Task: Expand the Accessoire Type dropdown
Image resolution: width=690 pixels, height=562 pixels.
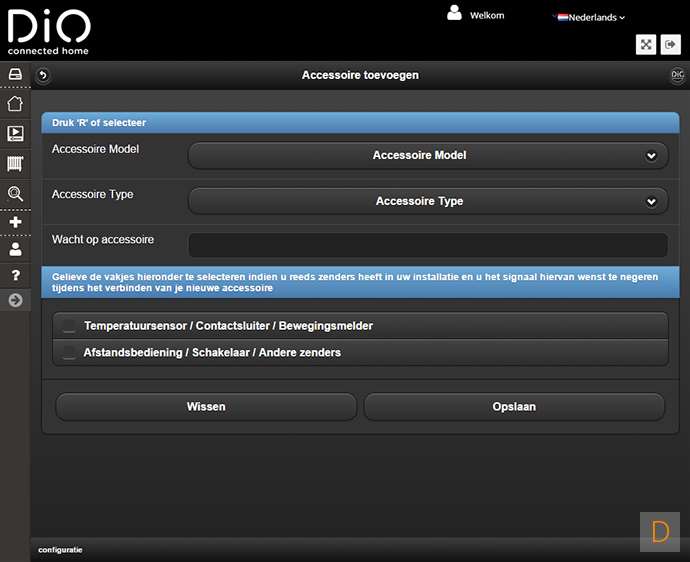Action: click(428, 201)
